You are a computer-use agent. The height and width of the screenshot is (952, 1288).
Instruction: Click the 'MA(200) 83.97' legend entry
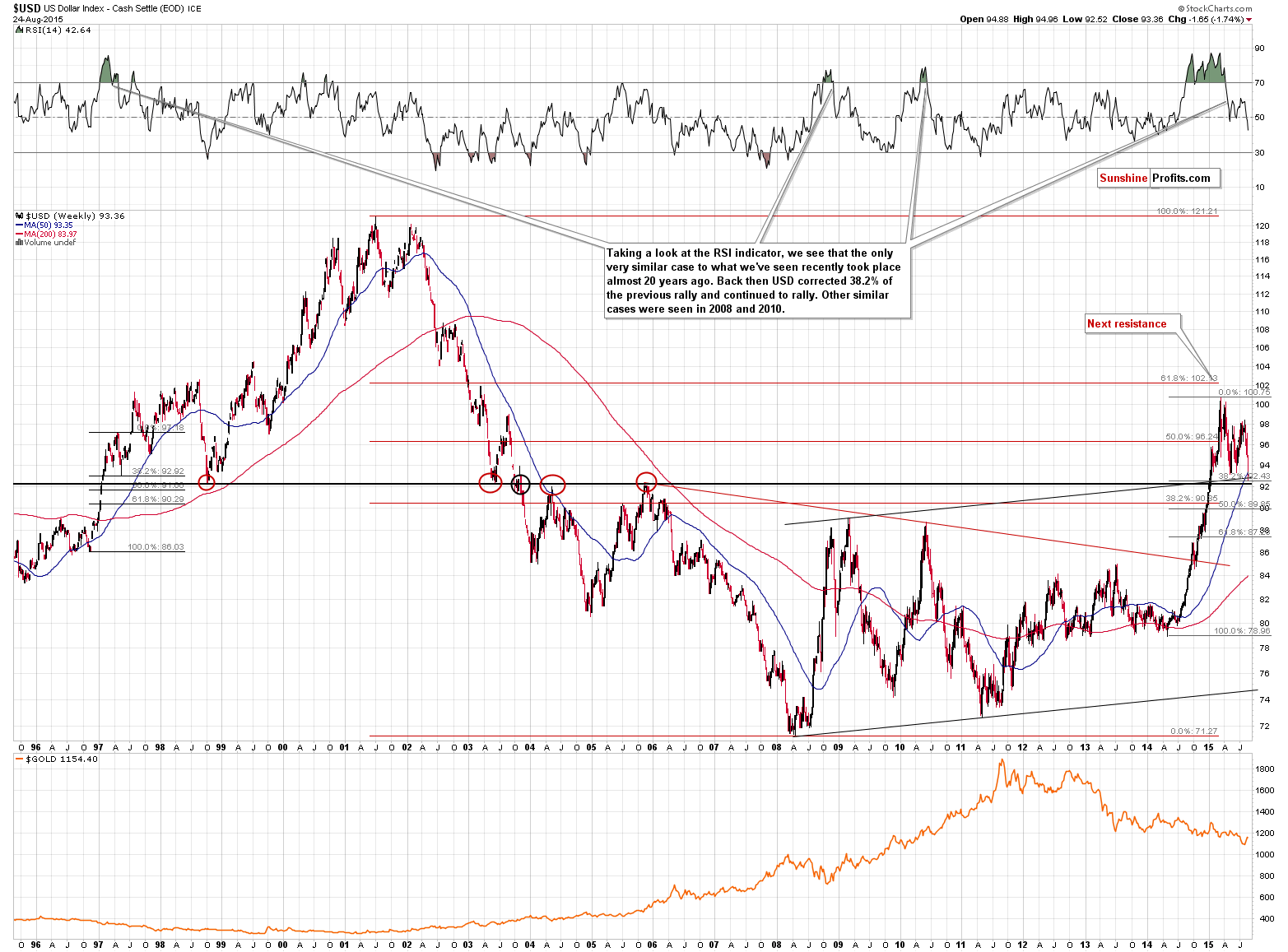50,235
